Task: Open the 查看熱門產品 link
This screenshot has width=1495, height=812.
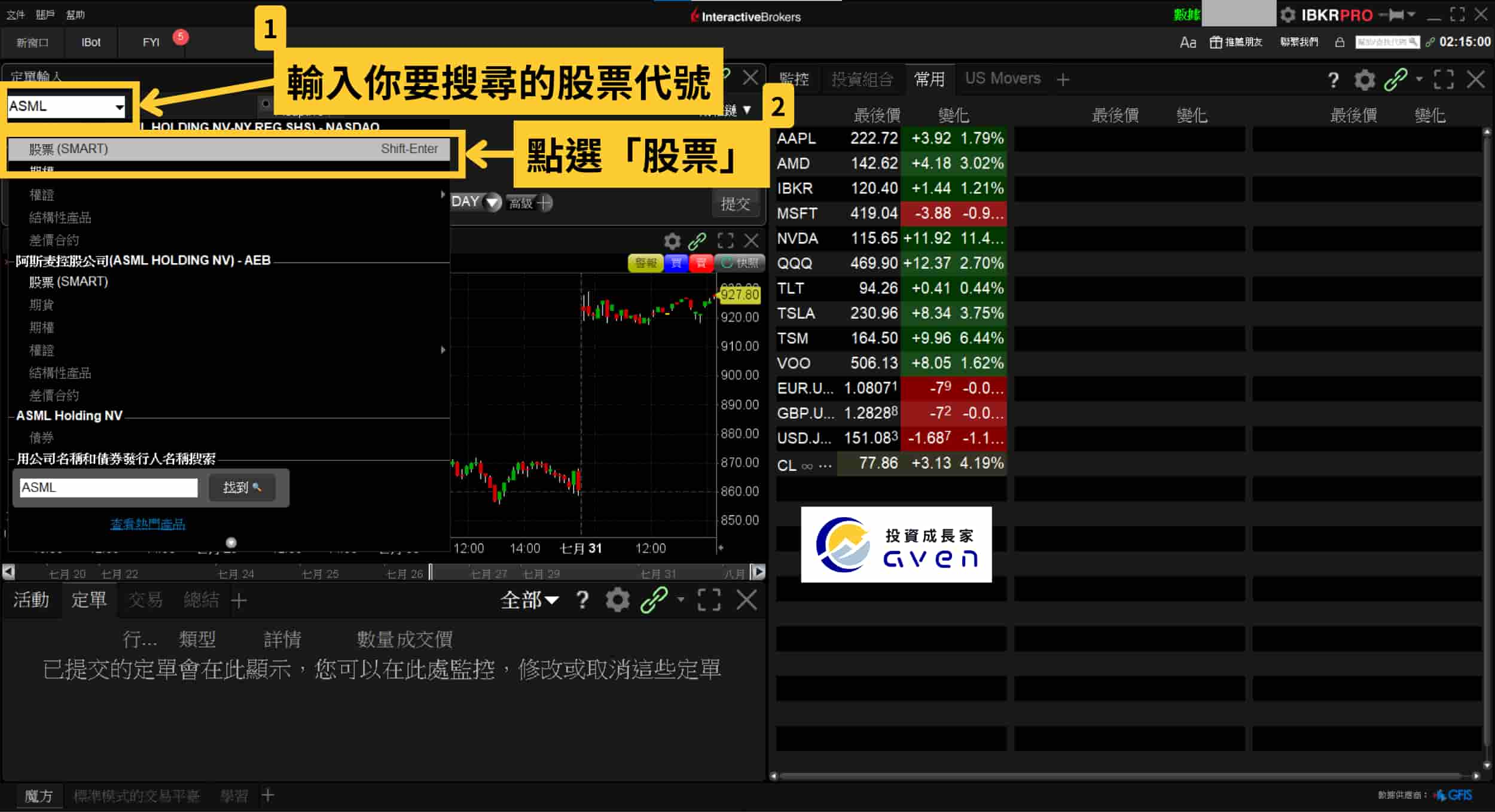Action: (x=148, y=524)
